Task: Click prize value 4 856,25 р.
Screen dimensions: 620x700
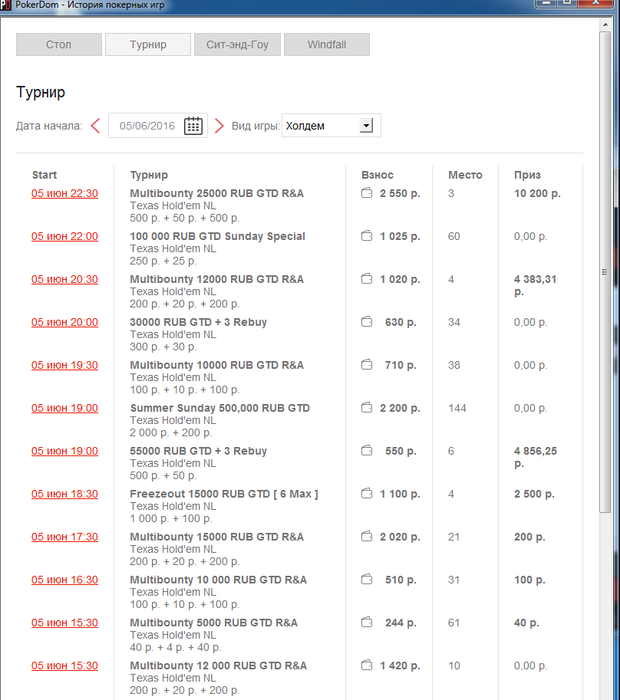Action: 535,457
